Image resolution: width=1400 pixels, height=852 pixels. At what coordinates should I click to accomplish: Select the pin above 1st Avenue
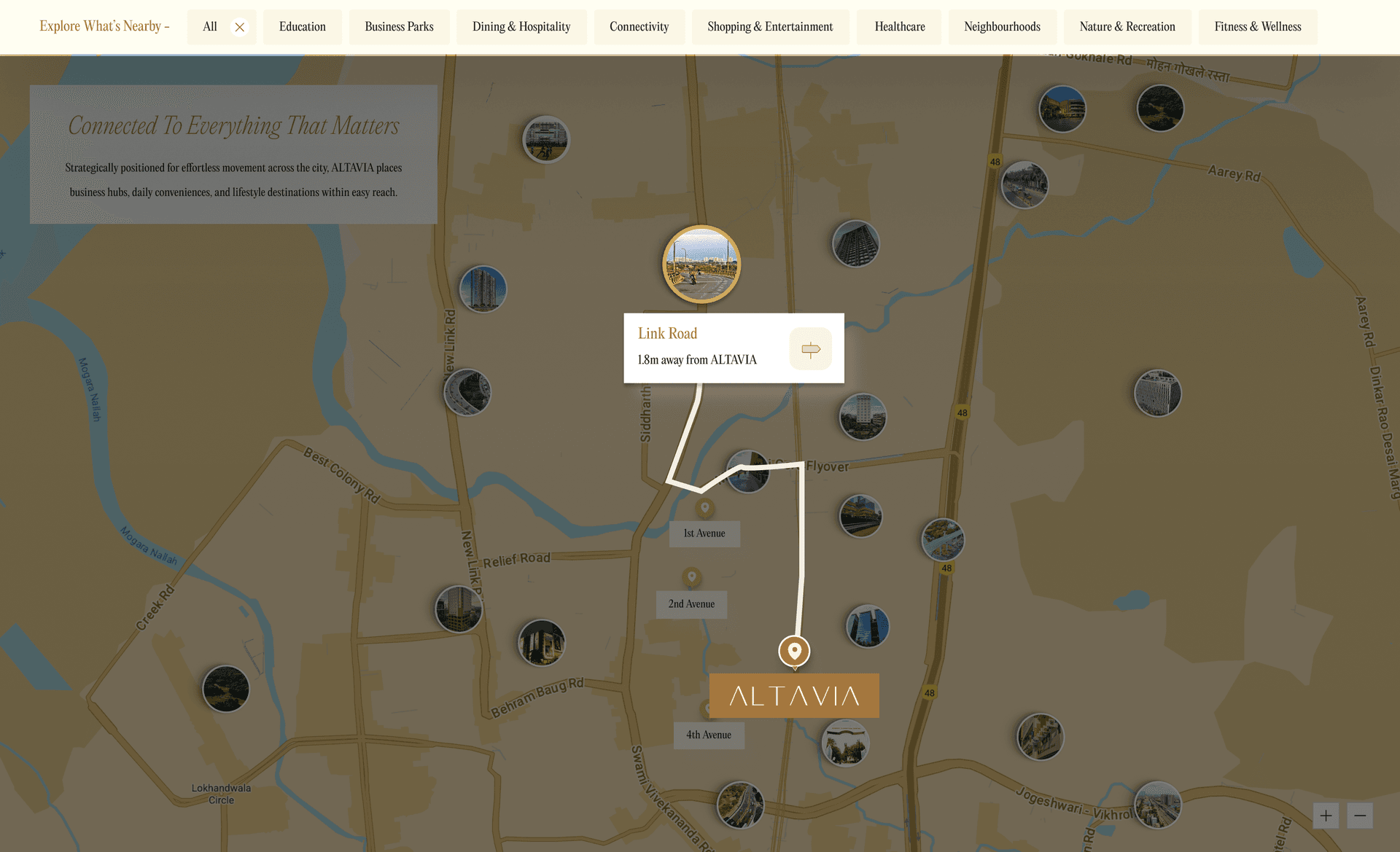[704, 508]
